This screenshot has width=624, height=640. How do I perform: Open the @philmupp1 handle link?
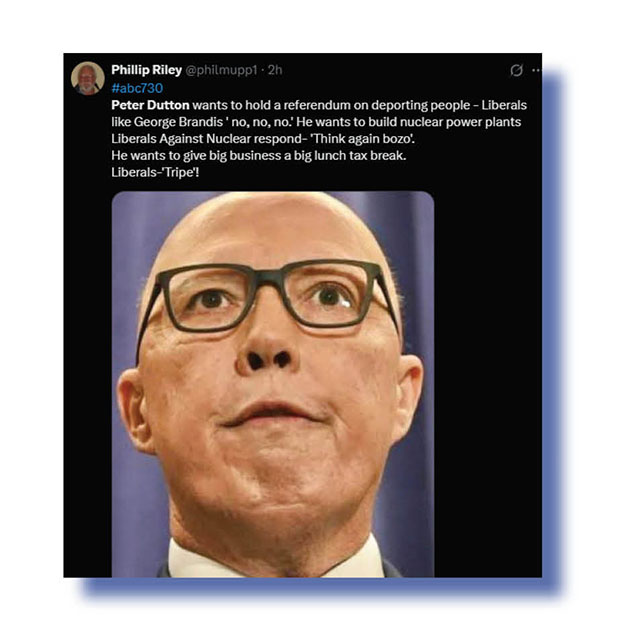pyautogui.click(x=221, y=70)
